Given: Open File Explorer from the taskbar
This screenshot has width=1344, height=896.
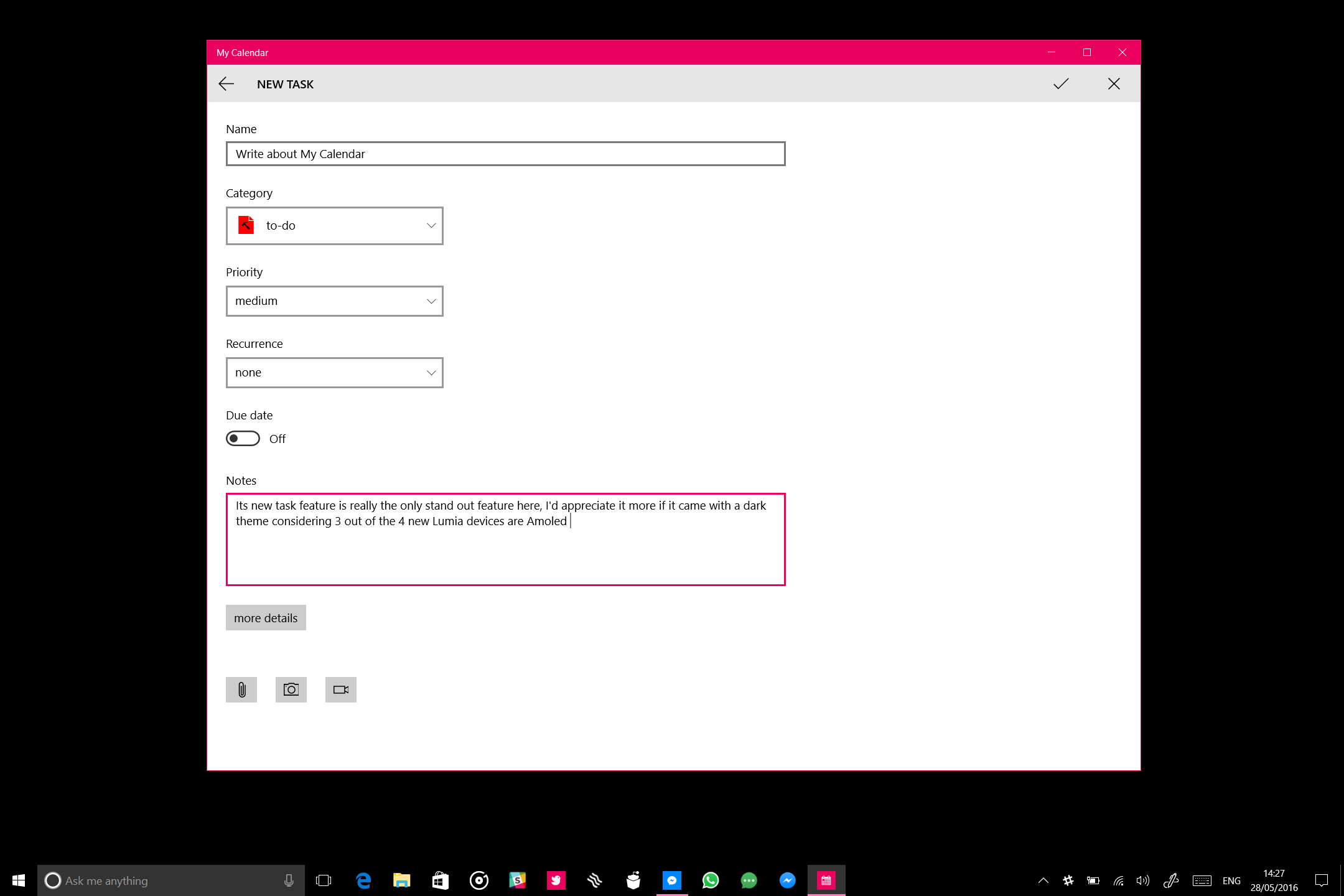Looking at the screenshot, I should pyautogui.click(x=402, y=880).
